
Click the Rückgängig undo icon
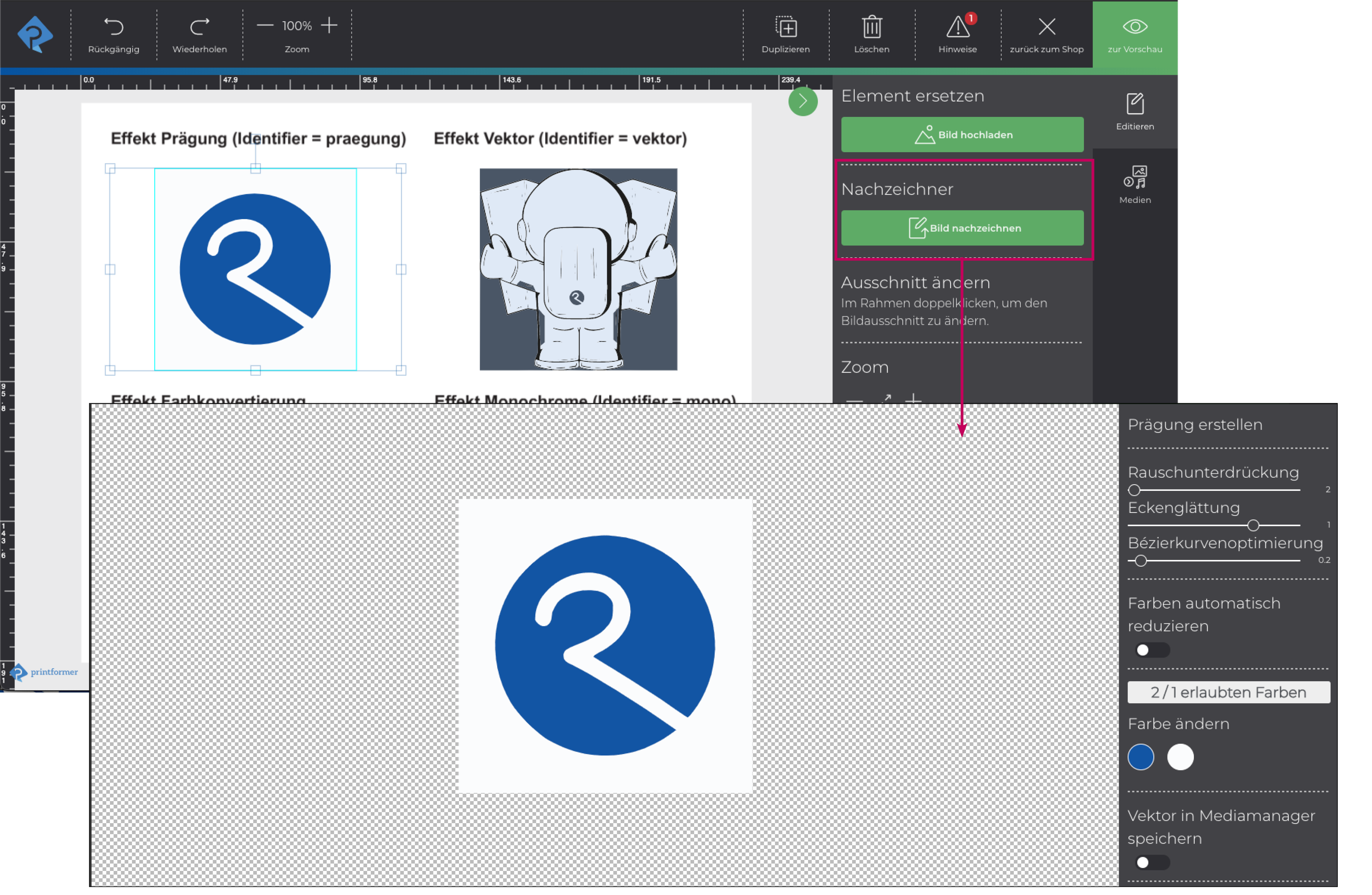tap(114, 27)
